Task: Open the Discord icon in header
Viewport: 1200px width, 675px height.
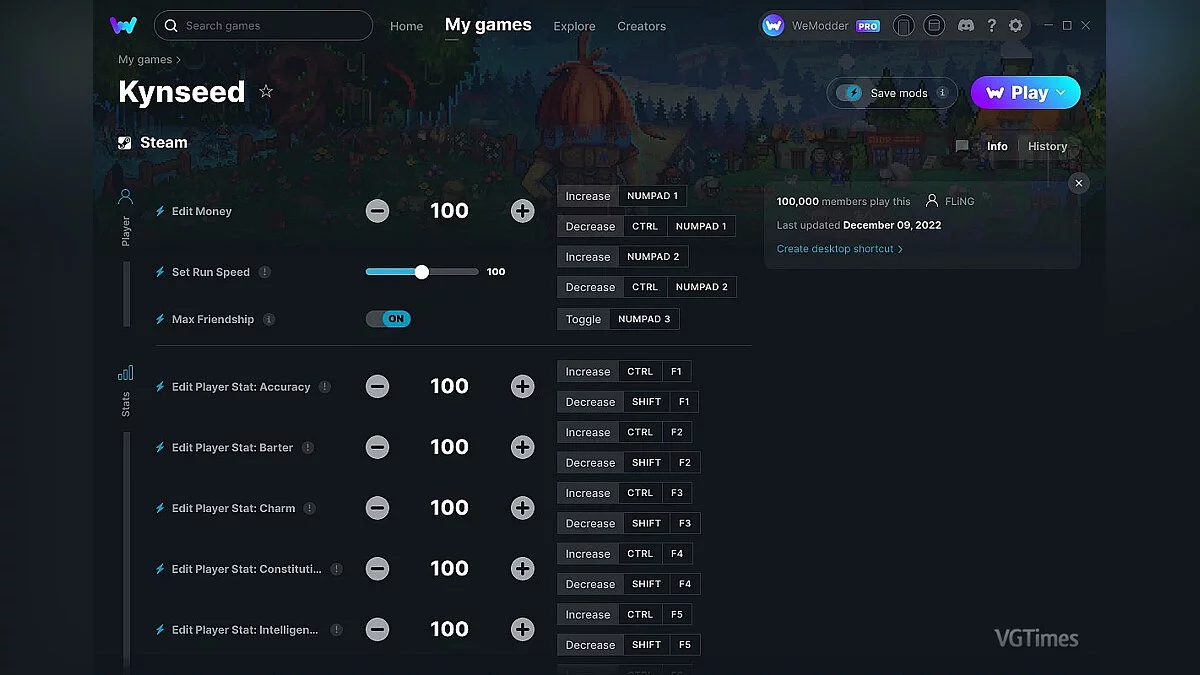Action: (966, 25)
